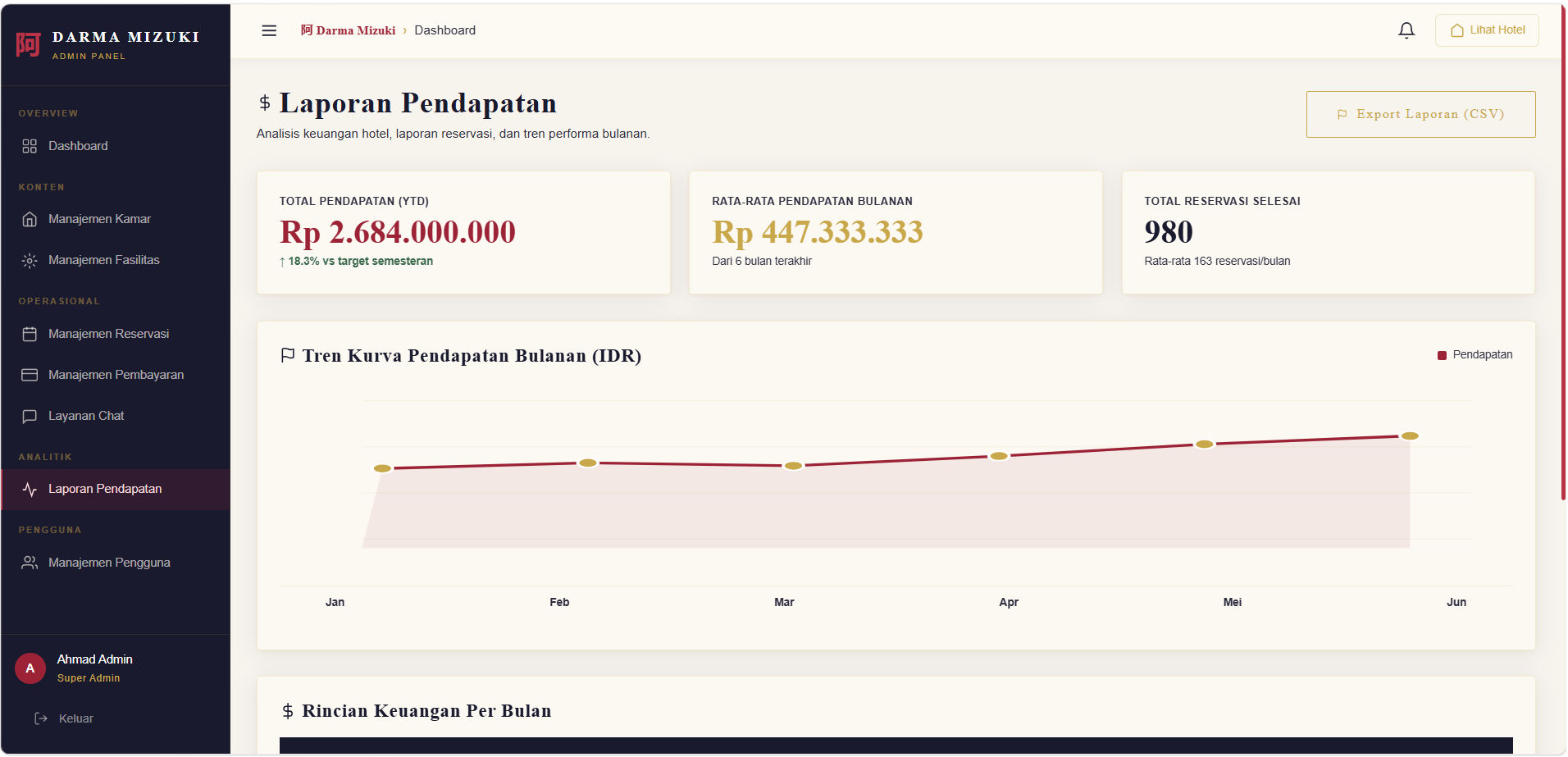Click the Rincian Keuangan Per Bulan heading
The height and width of the screenshot is (757, 1568).
pos(426,711)
